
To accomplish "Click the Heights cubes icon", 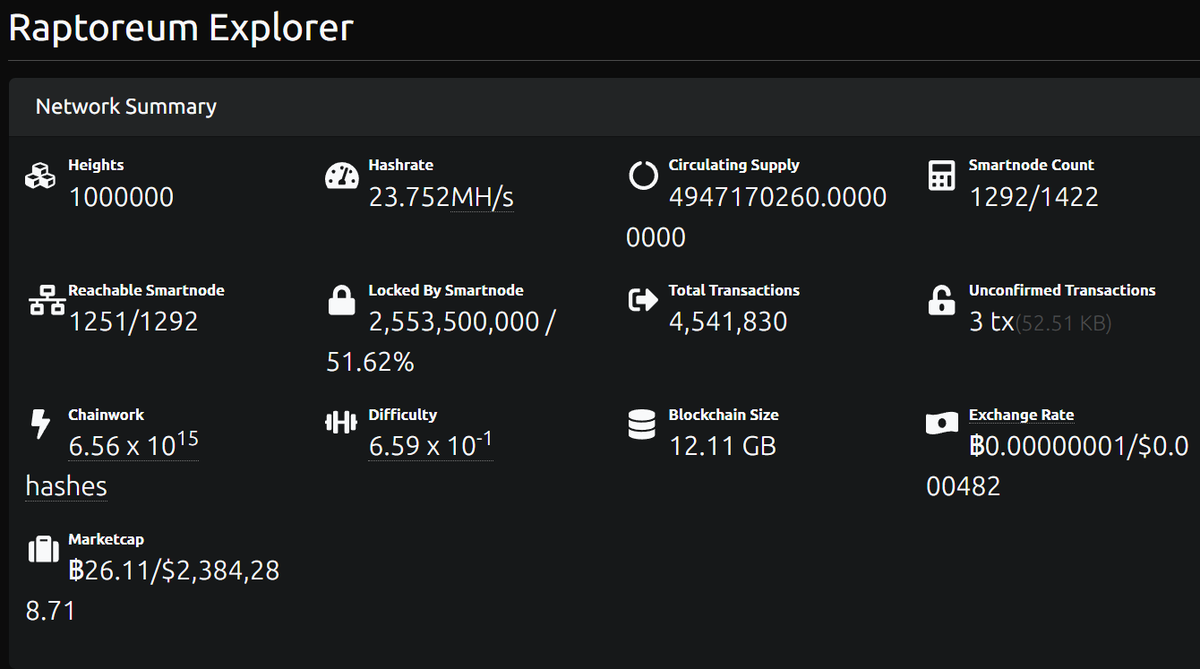I will (x=41, y=177).
